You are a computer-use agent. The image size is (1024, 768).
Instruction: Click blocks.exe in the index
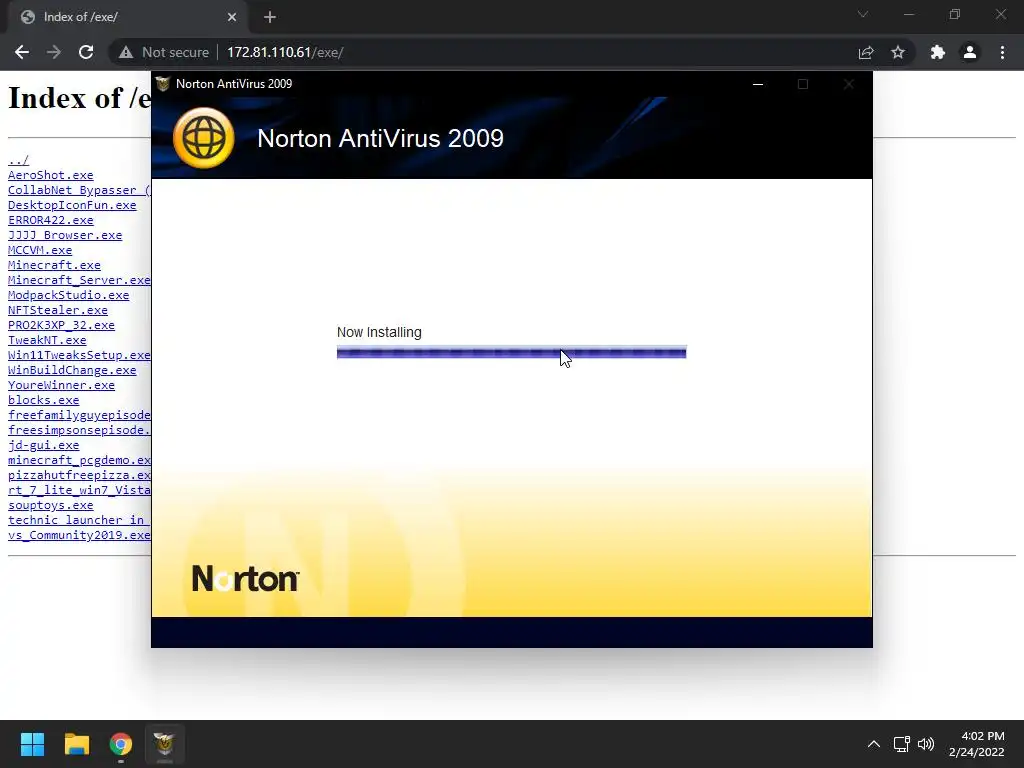click(43, 400)
